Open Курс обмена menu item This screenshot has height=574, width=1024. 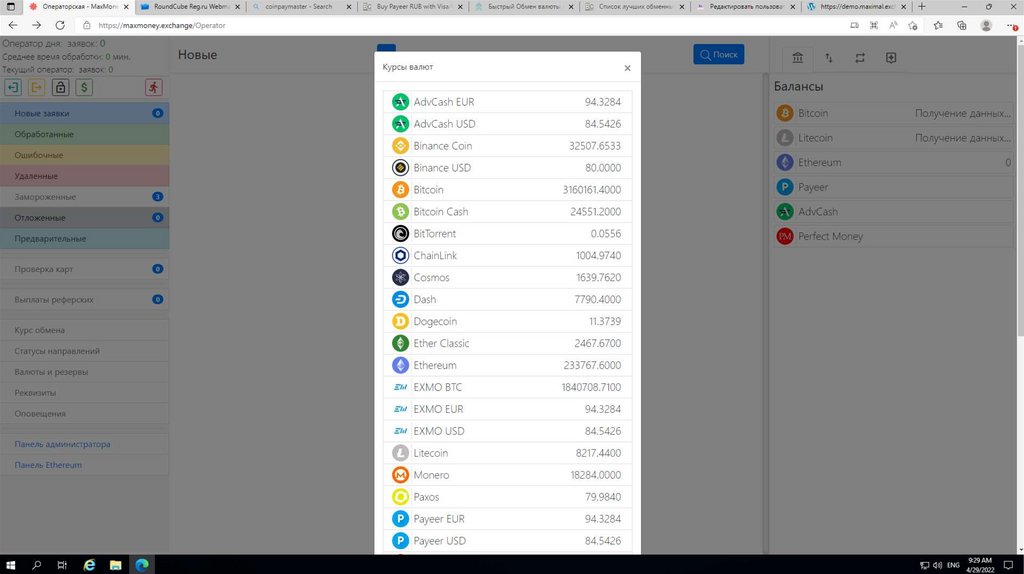tap(84, 330)
